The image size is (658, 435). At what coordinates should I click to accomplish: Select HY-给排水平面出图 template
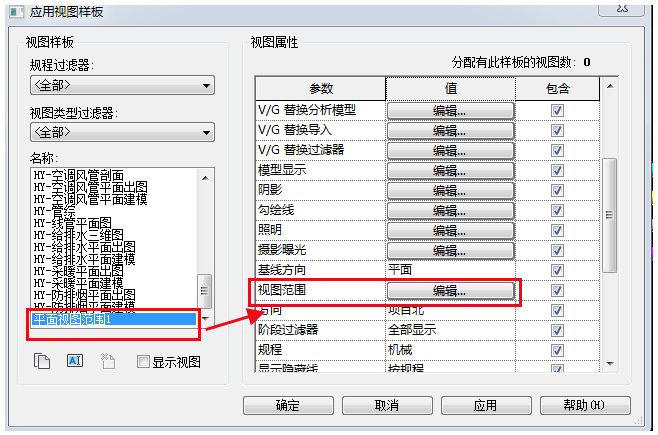[84, 247]
